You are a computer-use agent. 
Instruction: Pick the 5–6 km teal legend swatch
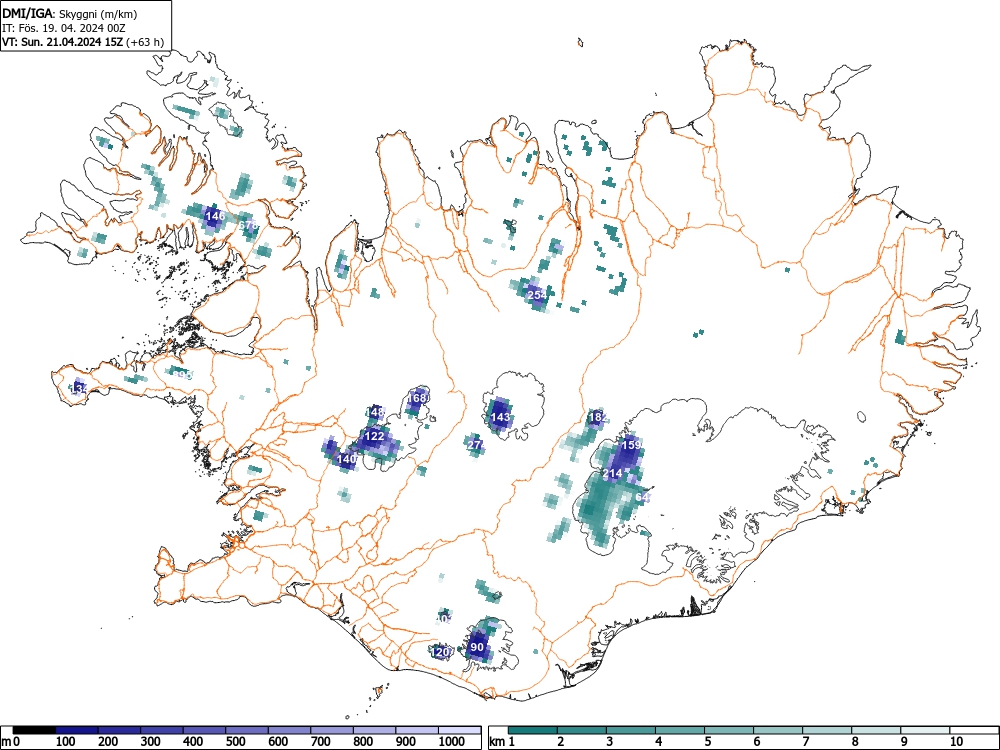(729, 730)
